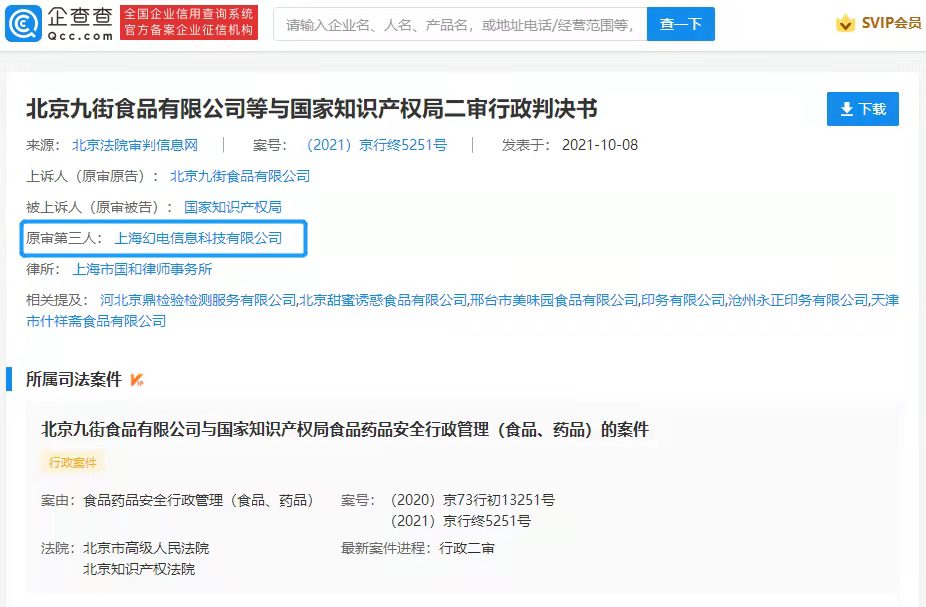Image resolution: width=926 pixels, height=607 pixels.
Task: Click the red 全国企业信用查询系统 banner
Action: (x=189, y=23)
